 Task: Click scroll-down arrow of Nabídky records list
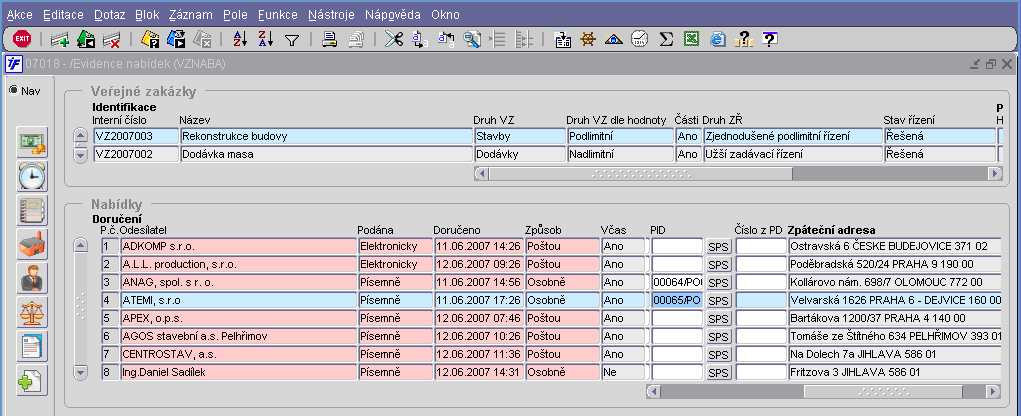click(81, 372)
